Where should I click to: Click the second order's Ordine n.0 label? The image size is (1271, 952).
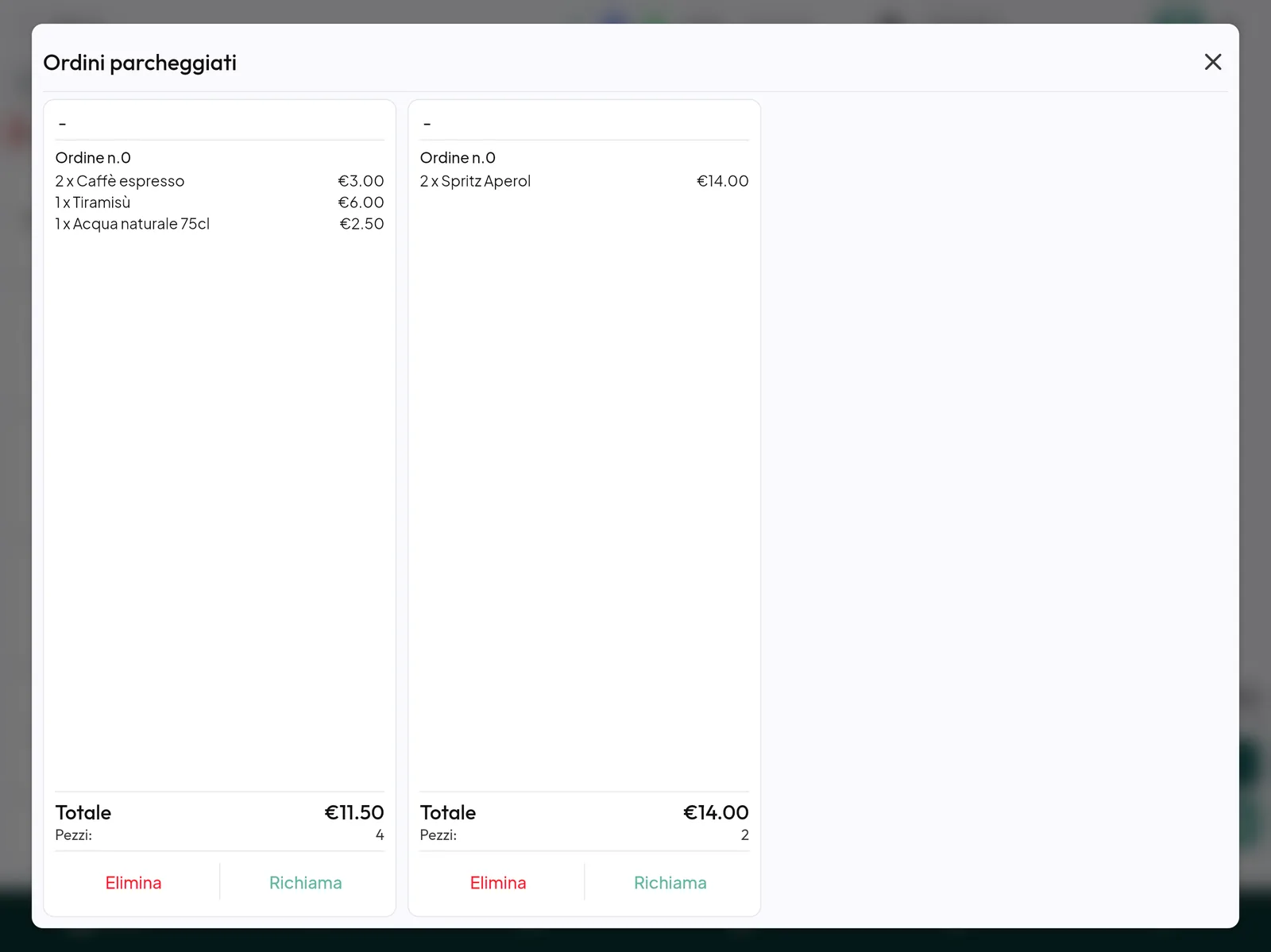[458, 158]
